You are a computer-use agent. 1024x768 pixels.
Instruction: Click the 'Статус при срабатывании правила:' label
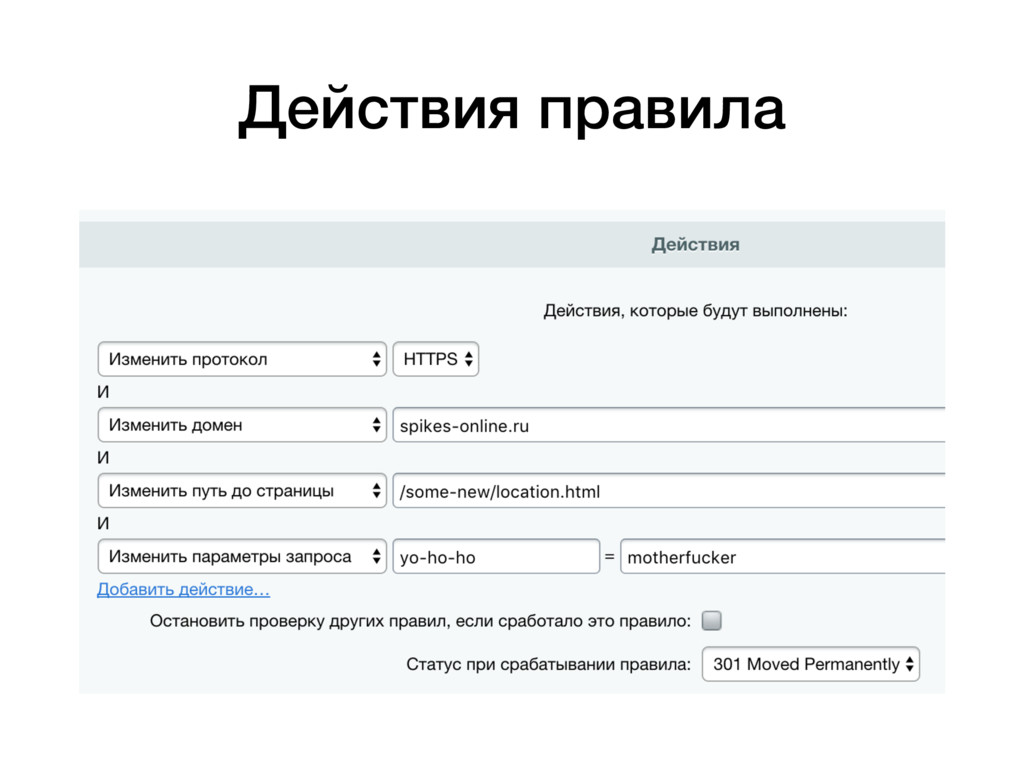pyautogui.click(x=548, y=665)
